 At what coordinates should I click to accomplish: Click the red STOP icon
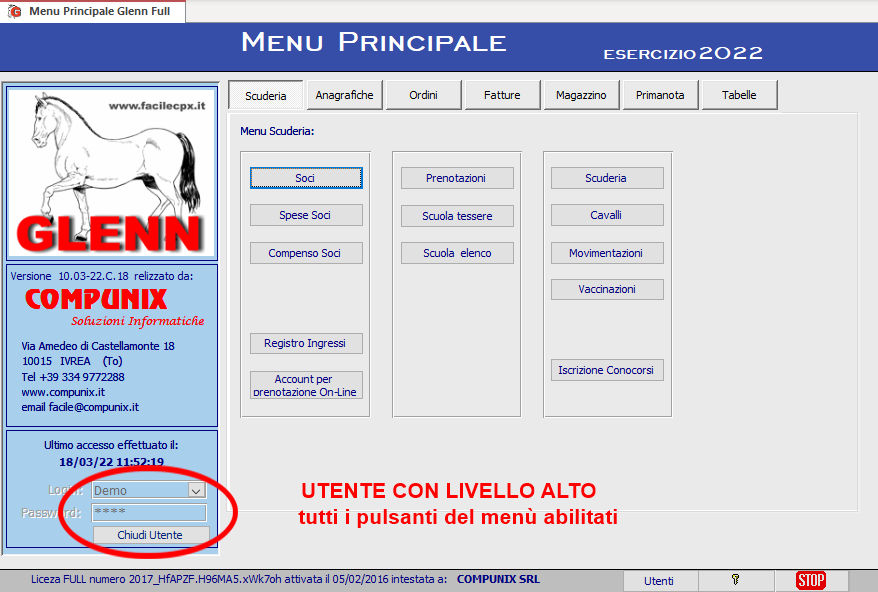[x=811, y=580]
